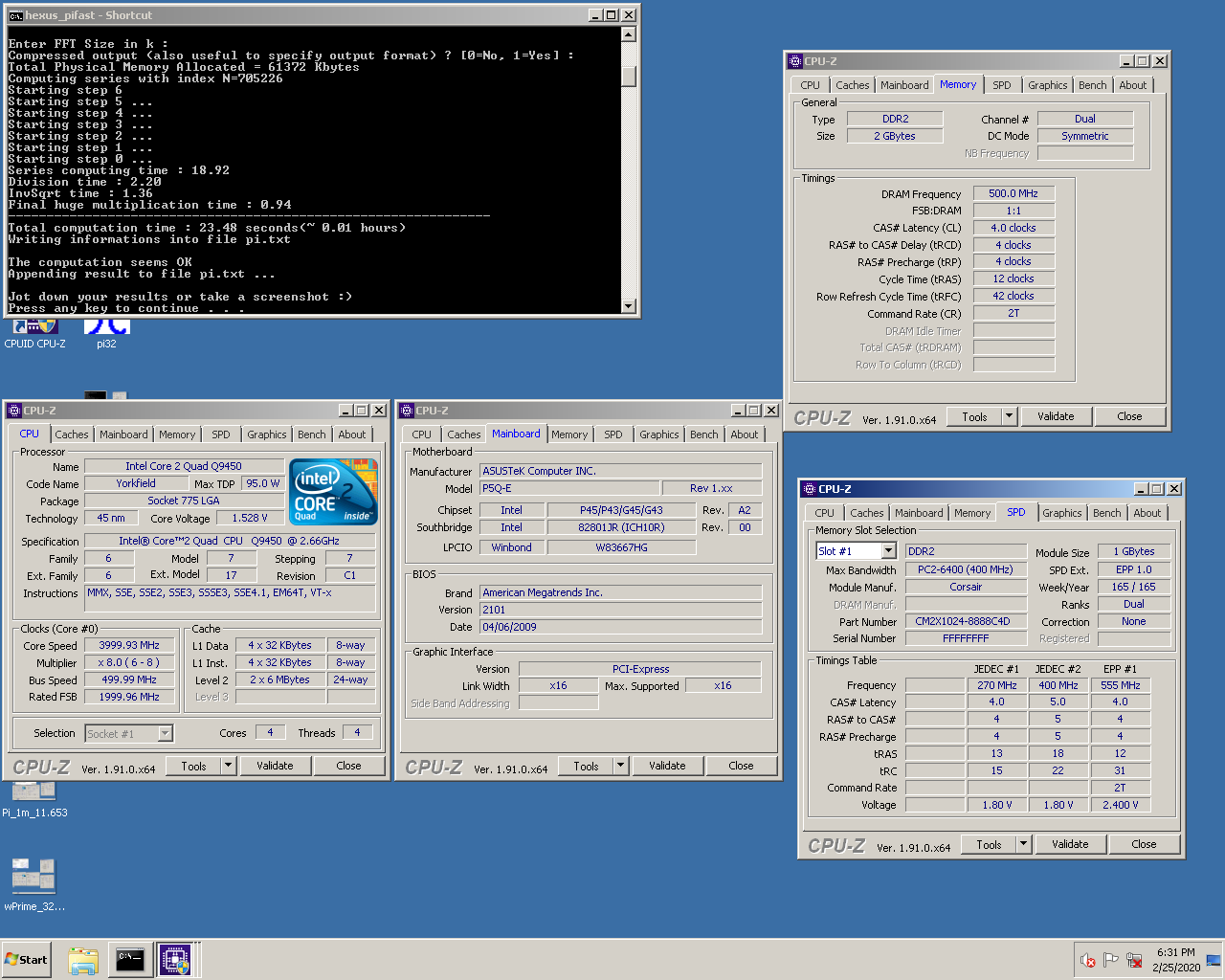Click the Multiplier x 8.0 value

point(129,662)
